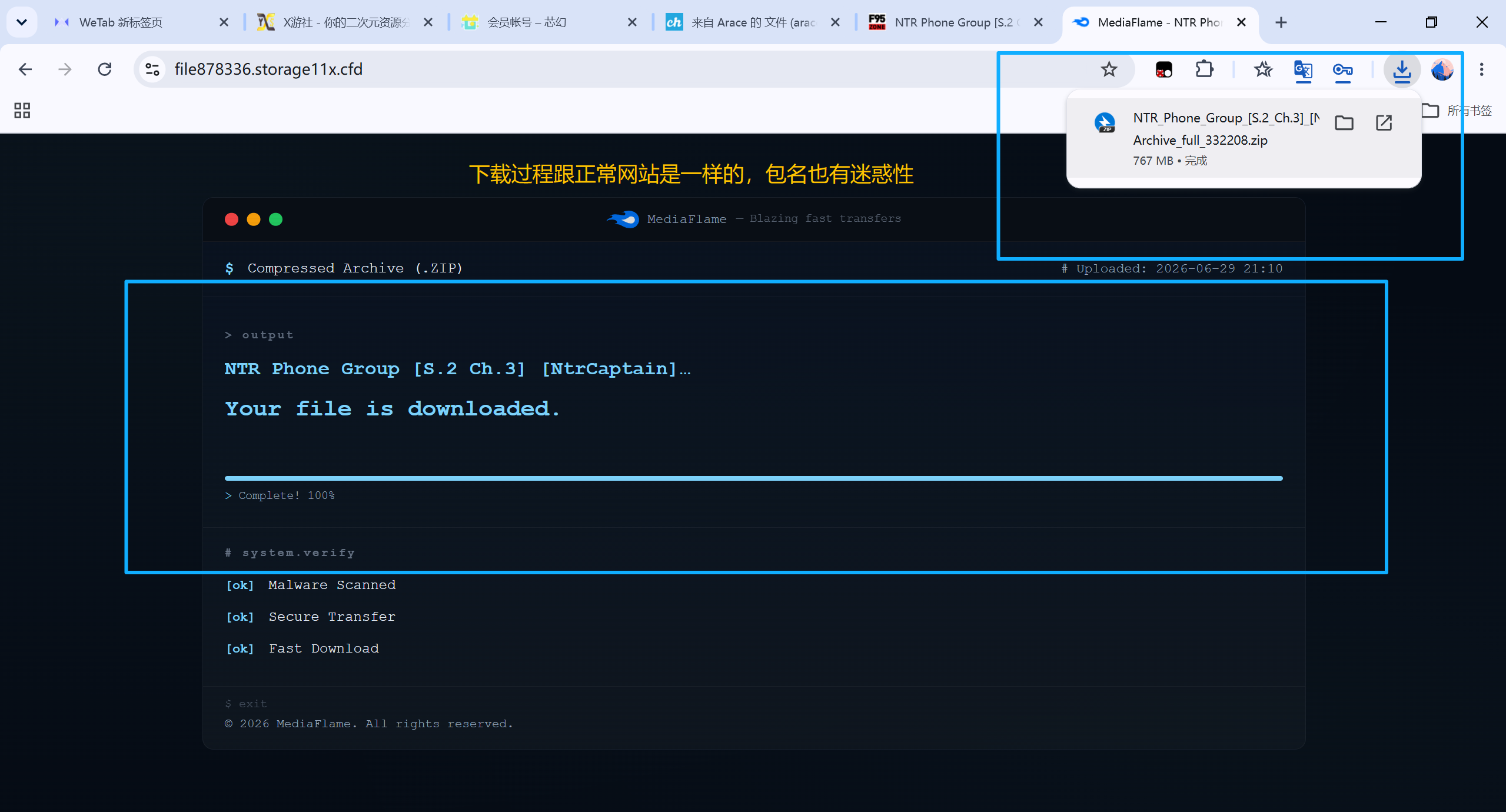Open the favorites star extension

(x=1263, y=69)
